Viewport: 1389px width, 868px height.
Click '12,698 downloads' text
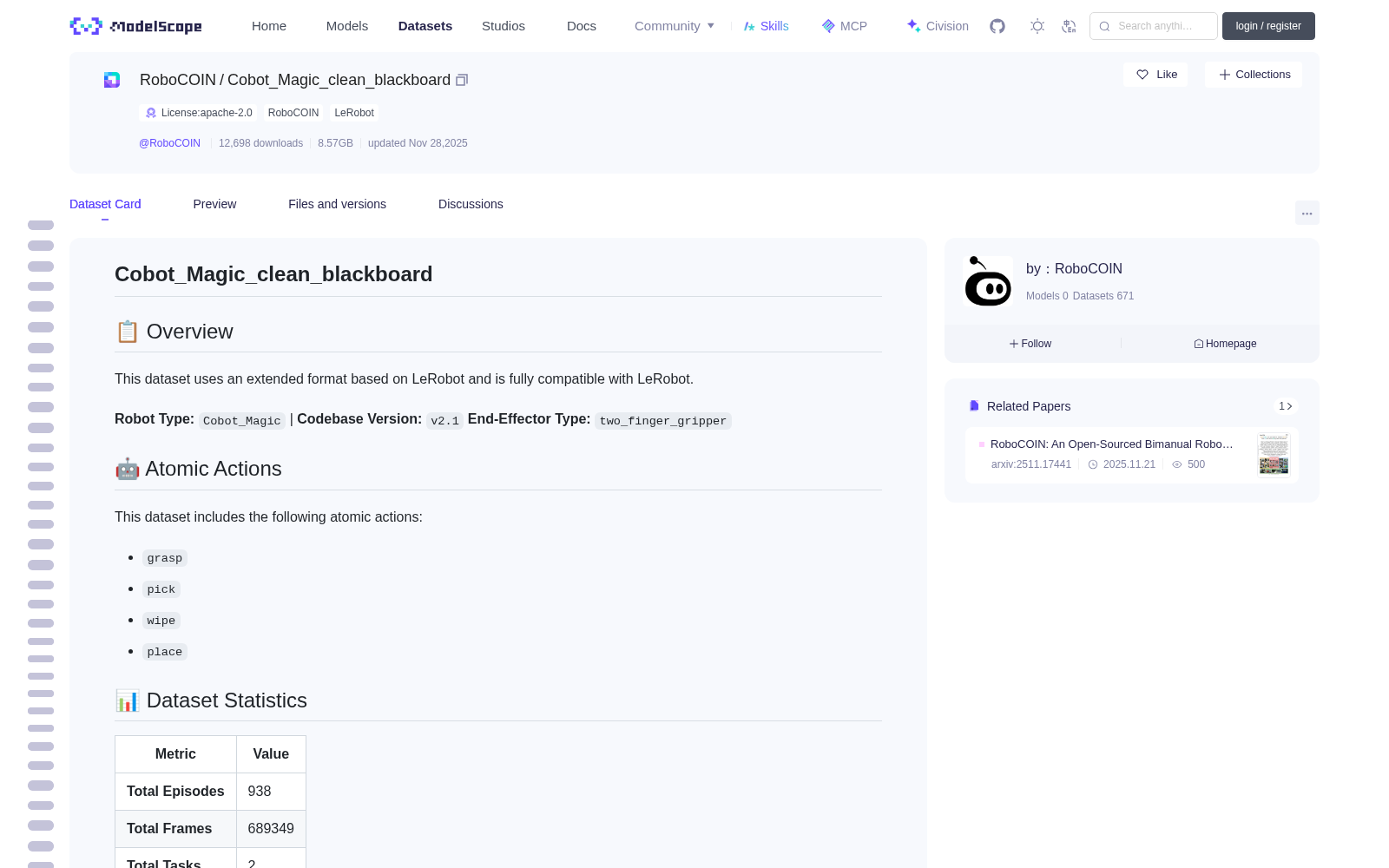(260, 143)
